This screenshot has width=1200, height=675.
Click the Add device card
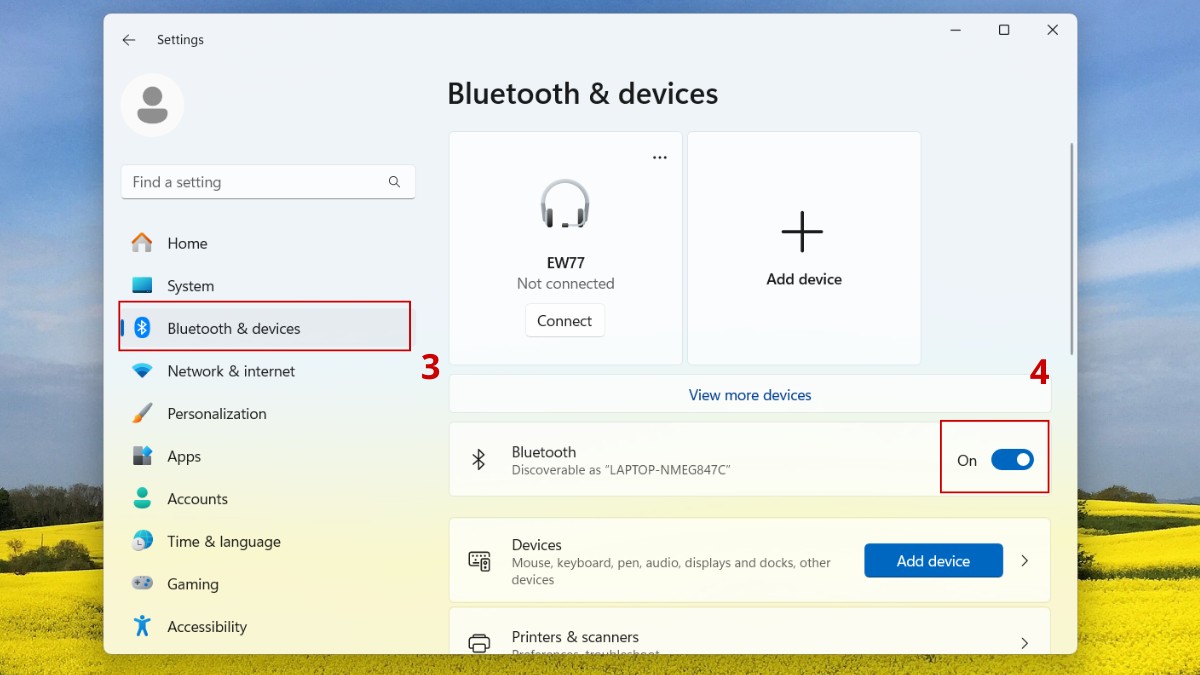coord(803,247)
